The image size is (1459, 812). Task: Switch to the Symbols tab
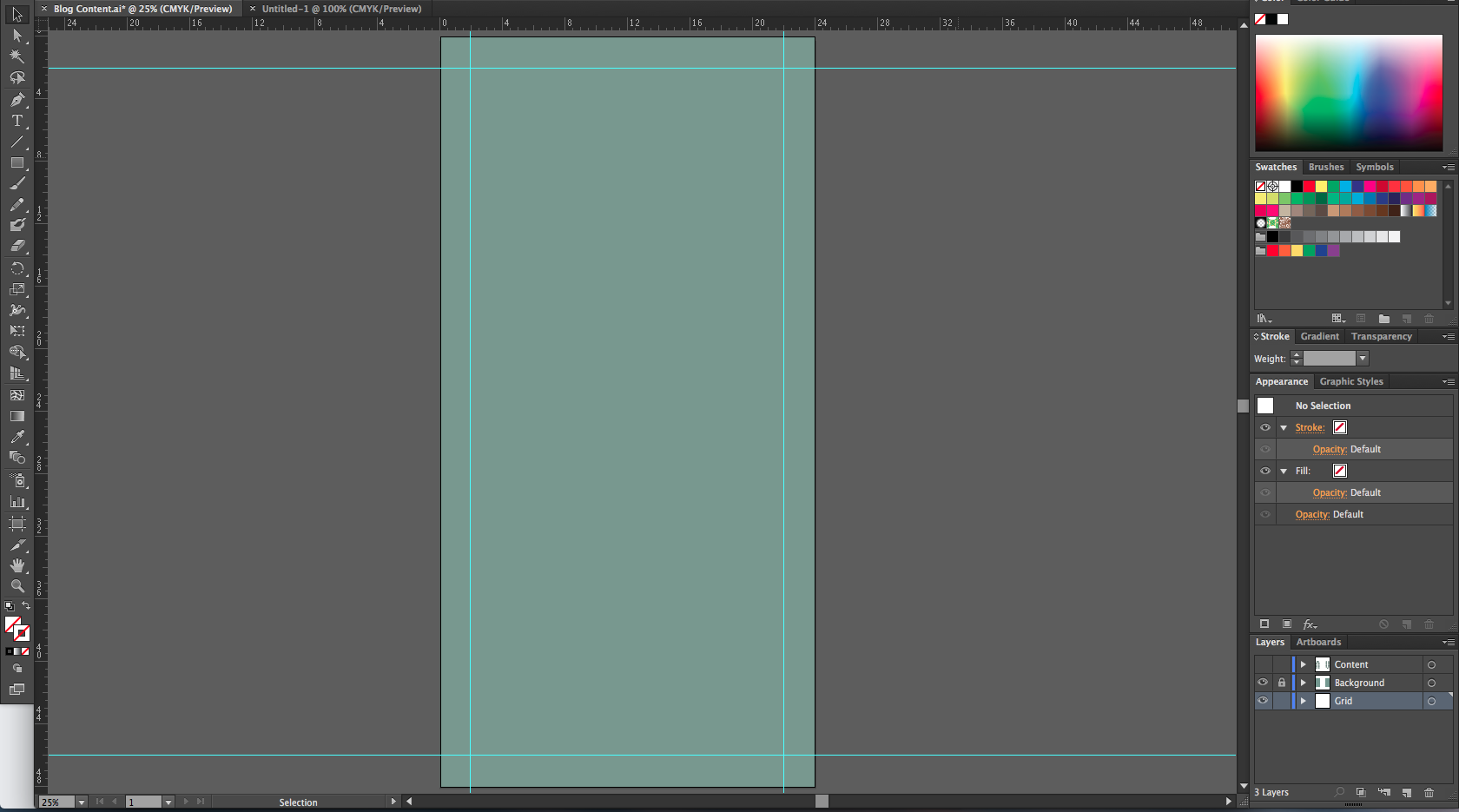pyautogui.click(x=1375, y=167)
